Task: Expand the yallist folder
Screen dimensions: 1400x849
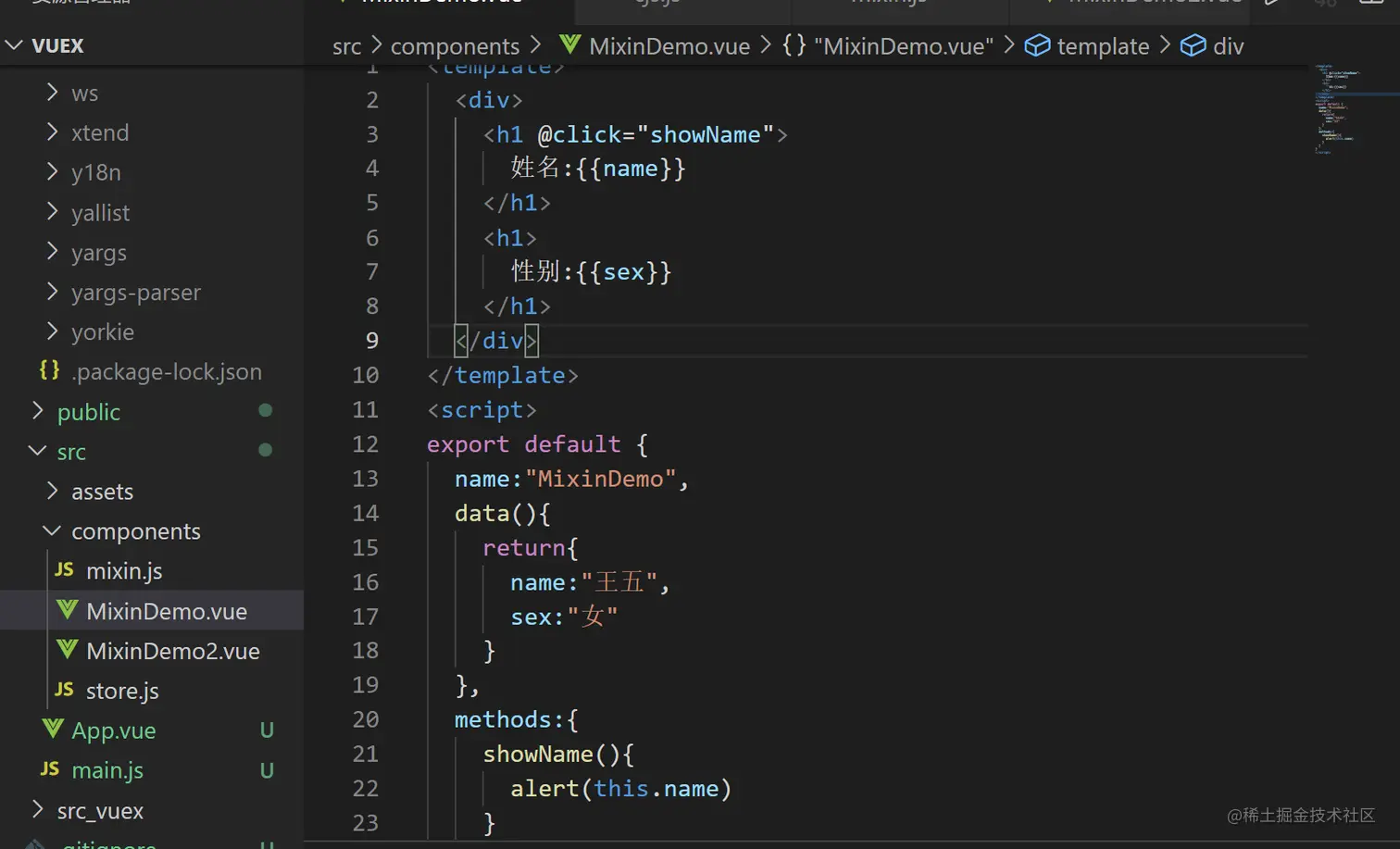Action: tap(52, 211)
